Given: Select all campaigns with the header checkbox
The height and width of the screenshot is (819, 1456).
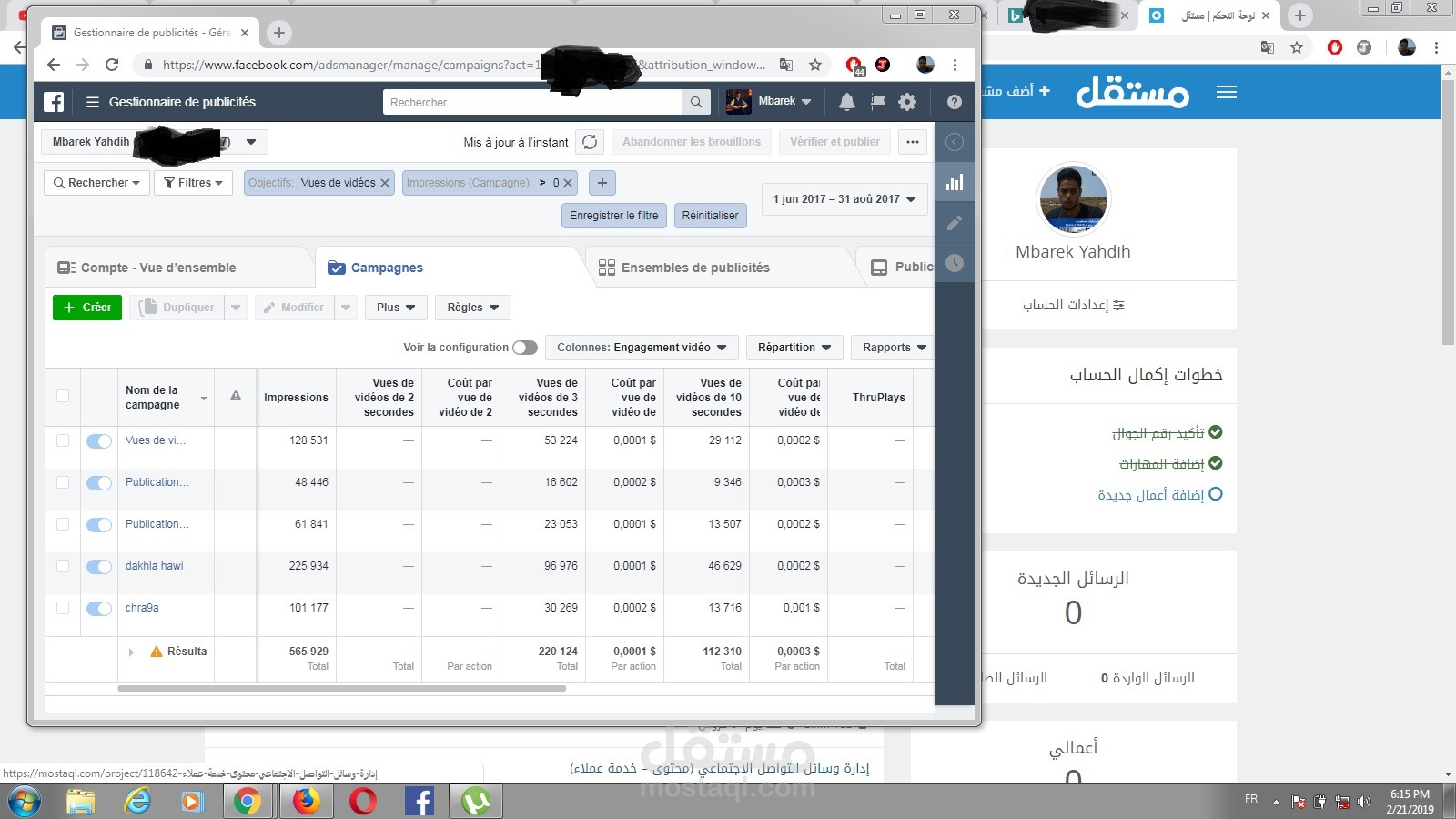Looking at the screenshot, I should (x=63, y=396).
